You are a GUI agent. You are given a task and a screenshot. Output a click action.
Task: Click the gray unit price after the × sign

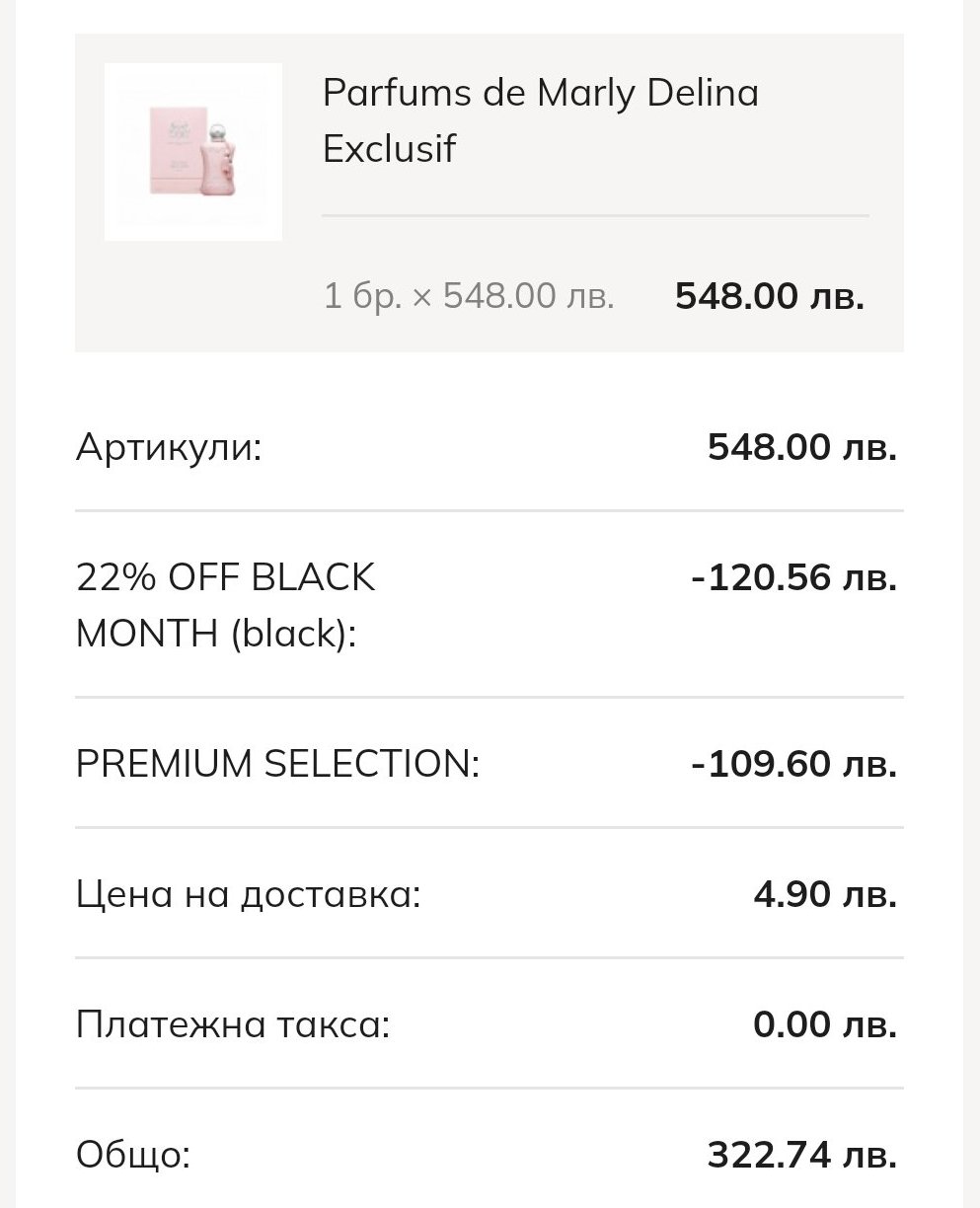pyautogui.click(x=528, y=295)
